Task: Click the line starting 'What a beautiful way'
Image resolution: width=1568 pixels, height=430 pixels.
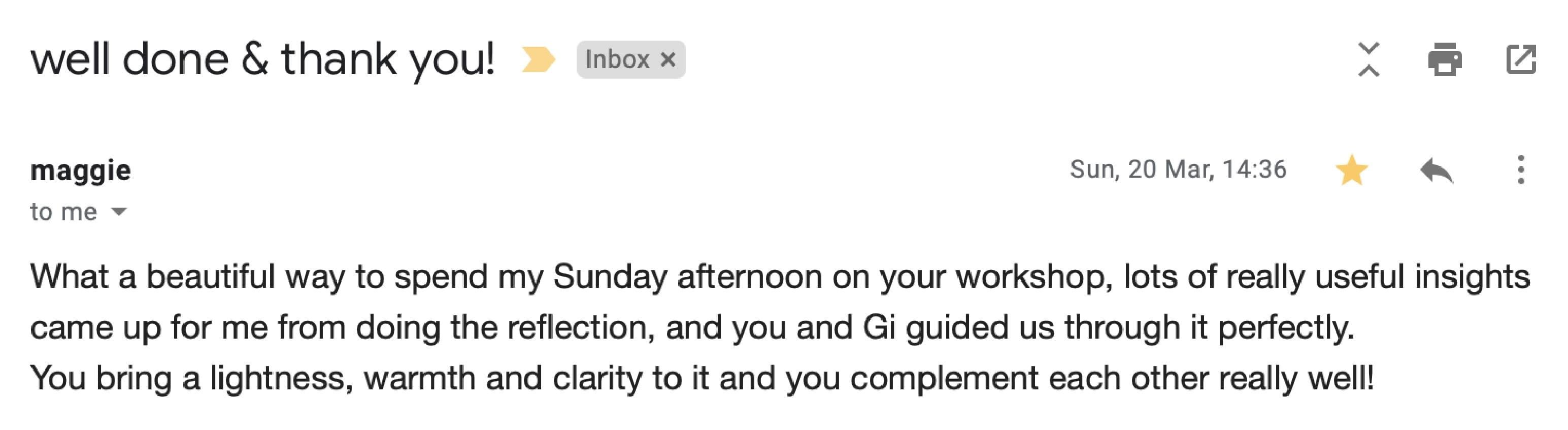Action: pyautogui.click(x=779, y=277)
